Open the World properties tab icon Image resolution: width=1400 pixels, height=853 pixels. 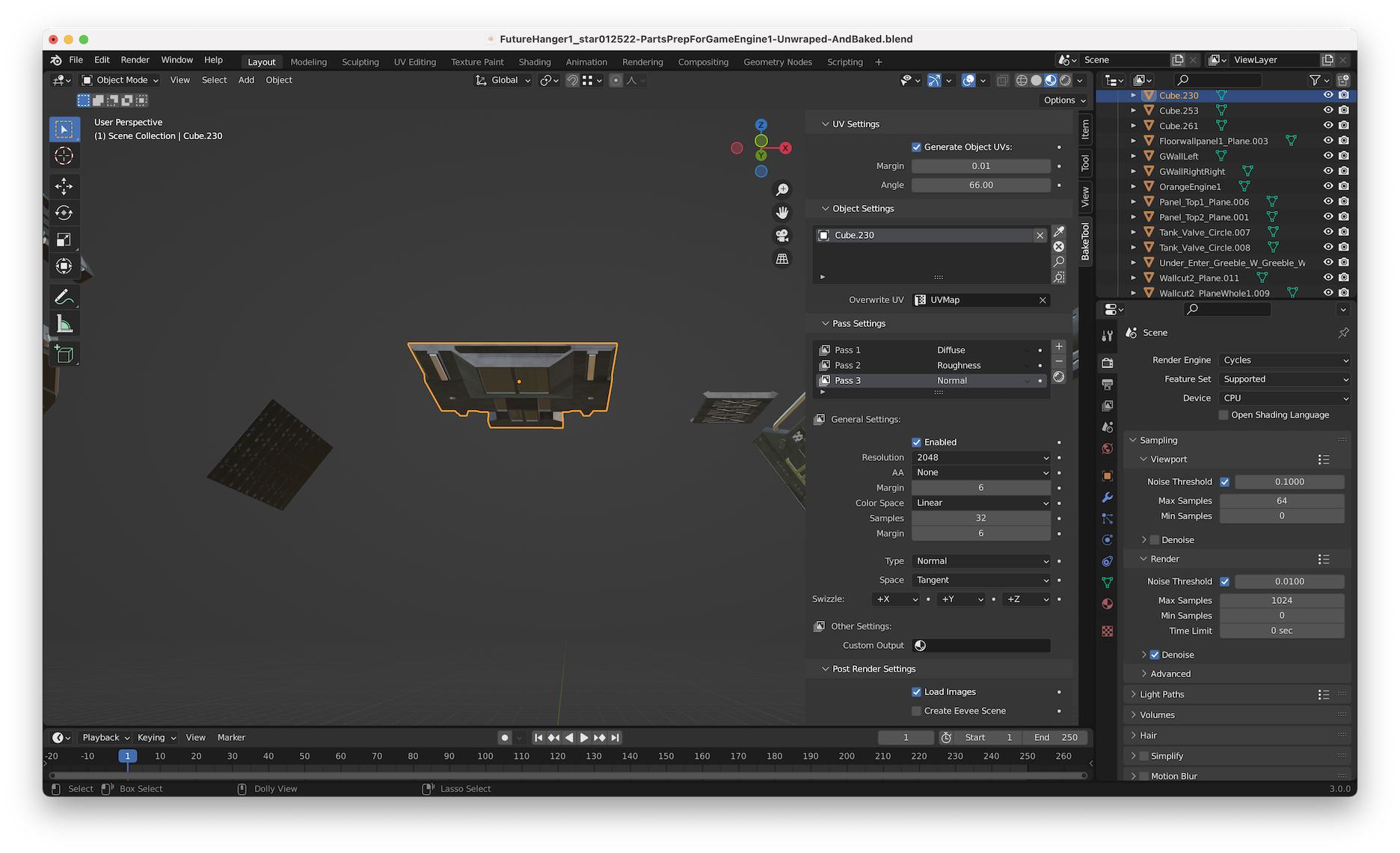[x=1108, y=449]
